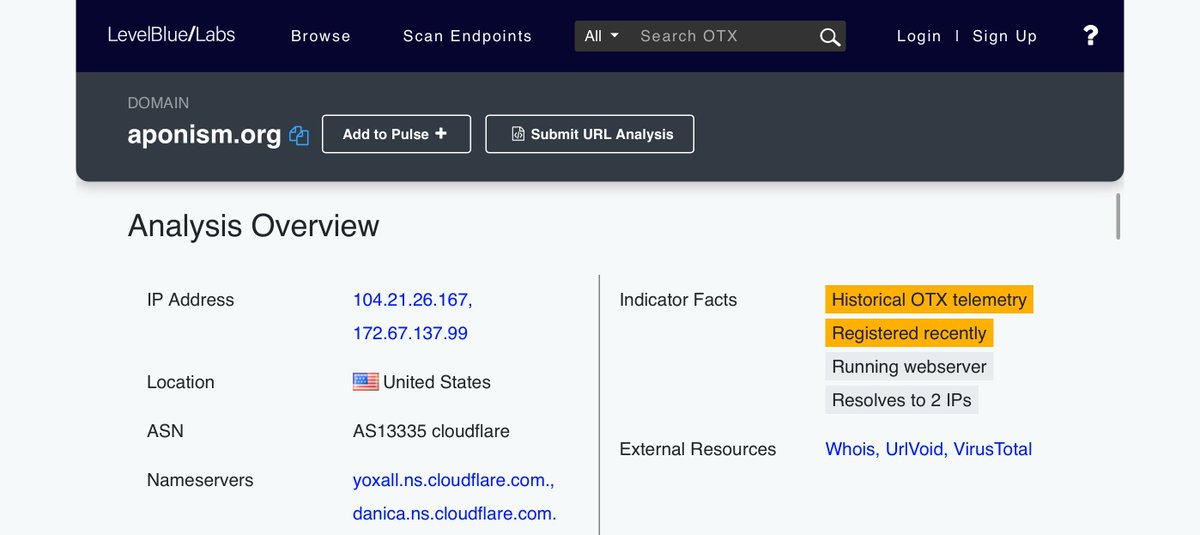Click the Login link

click(919, 36)
